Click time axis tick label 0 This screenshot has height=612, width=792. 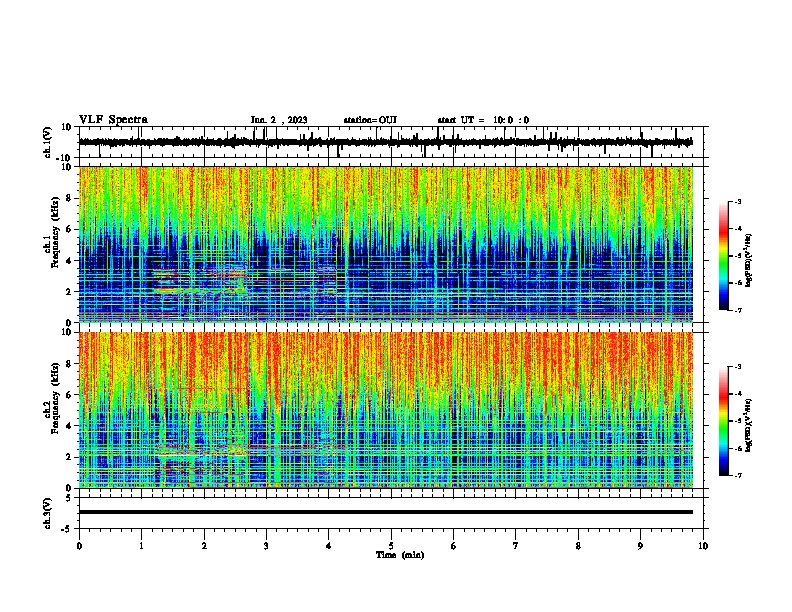tap(79, 546)
